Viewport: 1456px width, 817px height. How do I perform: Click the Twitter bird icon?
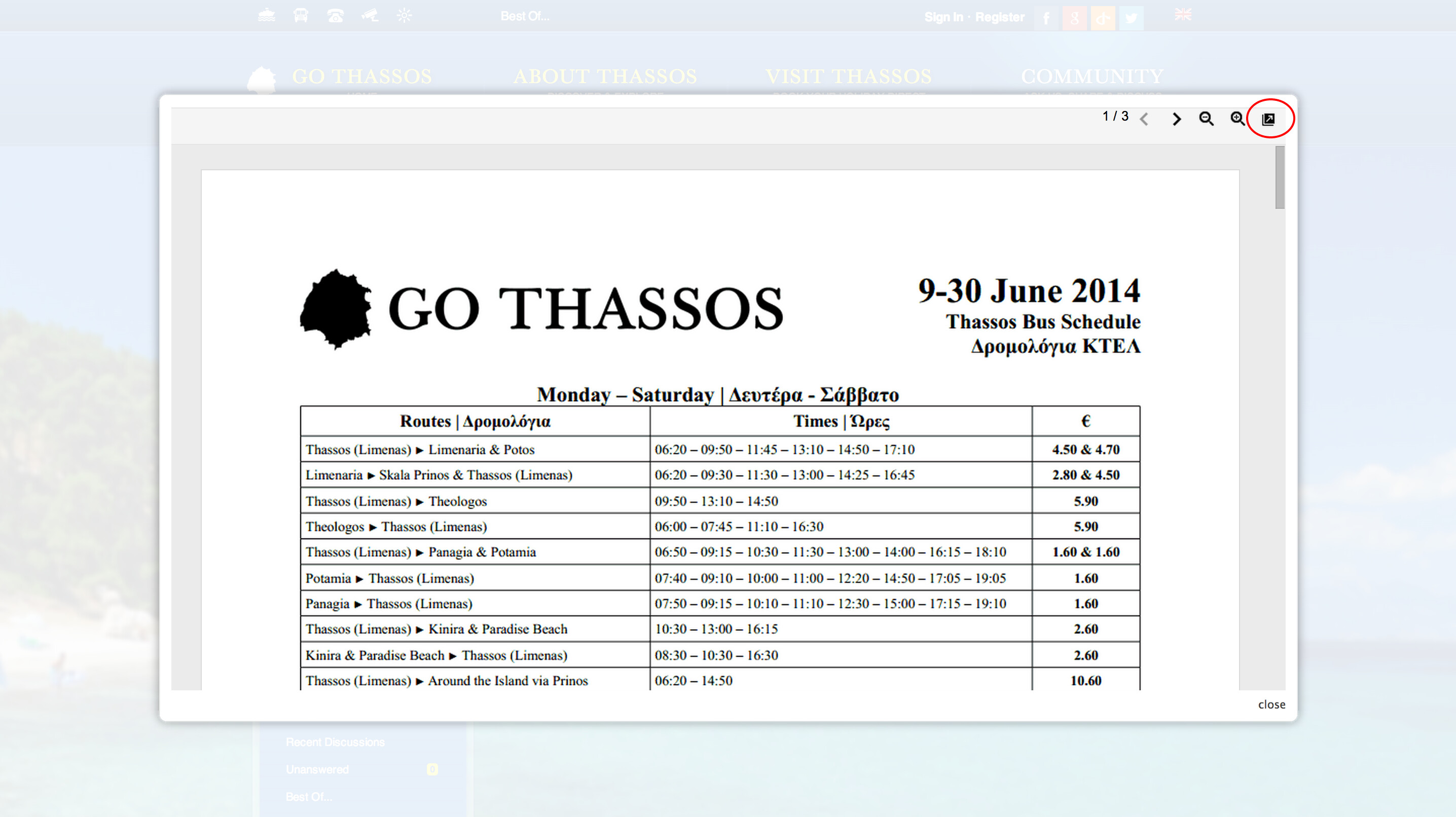1131,18
